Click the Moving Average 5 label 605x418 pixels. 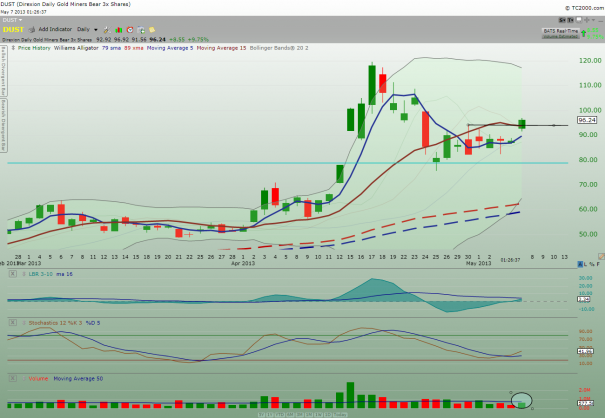(170, 48)
